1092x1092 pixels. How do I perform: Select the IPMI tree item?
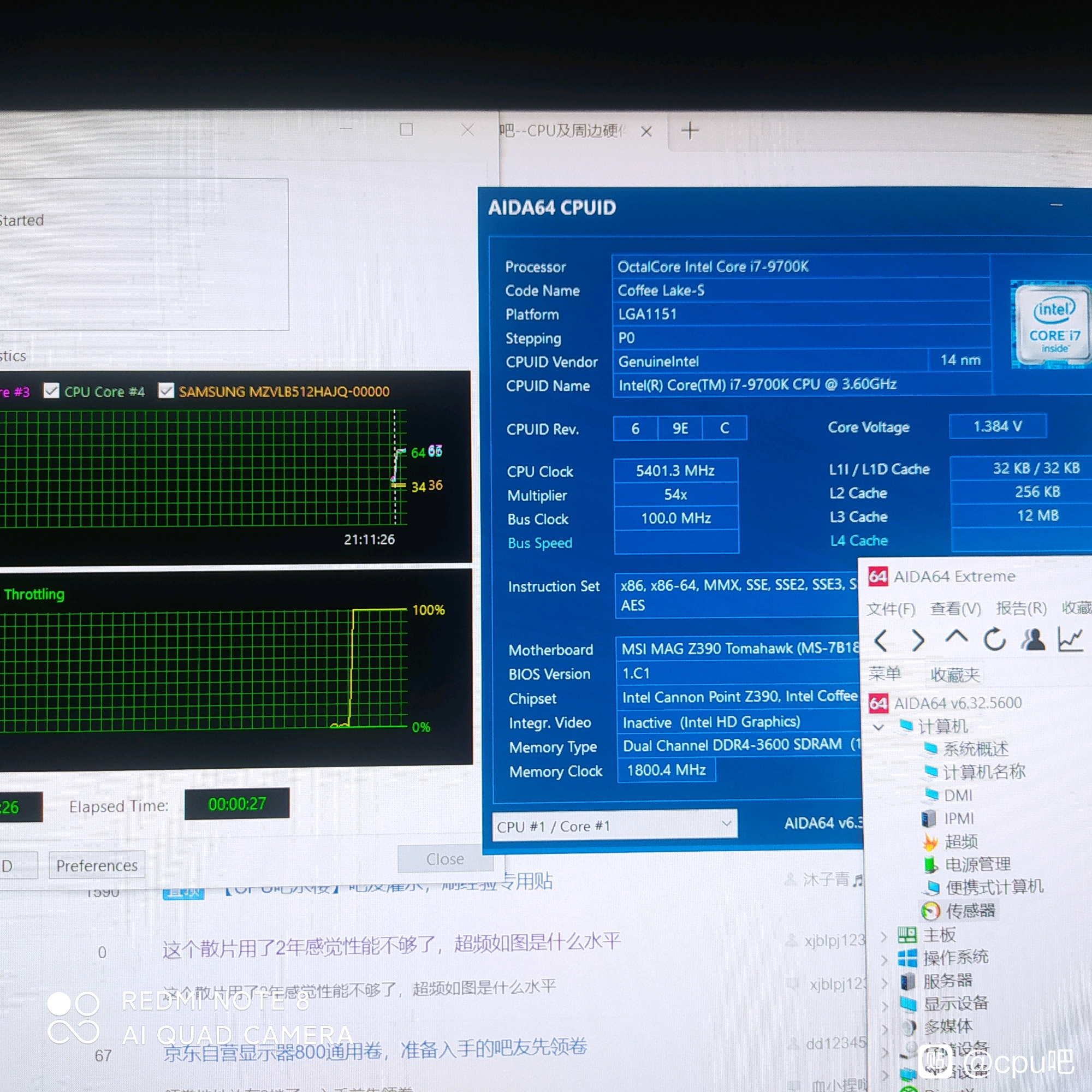click(959, 818)
